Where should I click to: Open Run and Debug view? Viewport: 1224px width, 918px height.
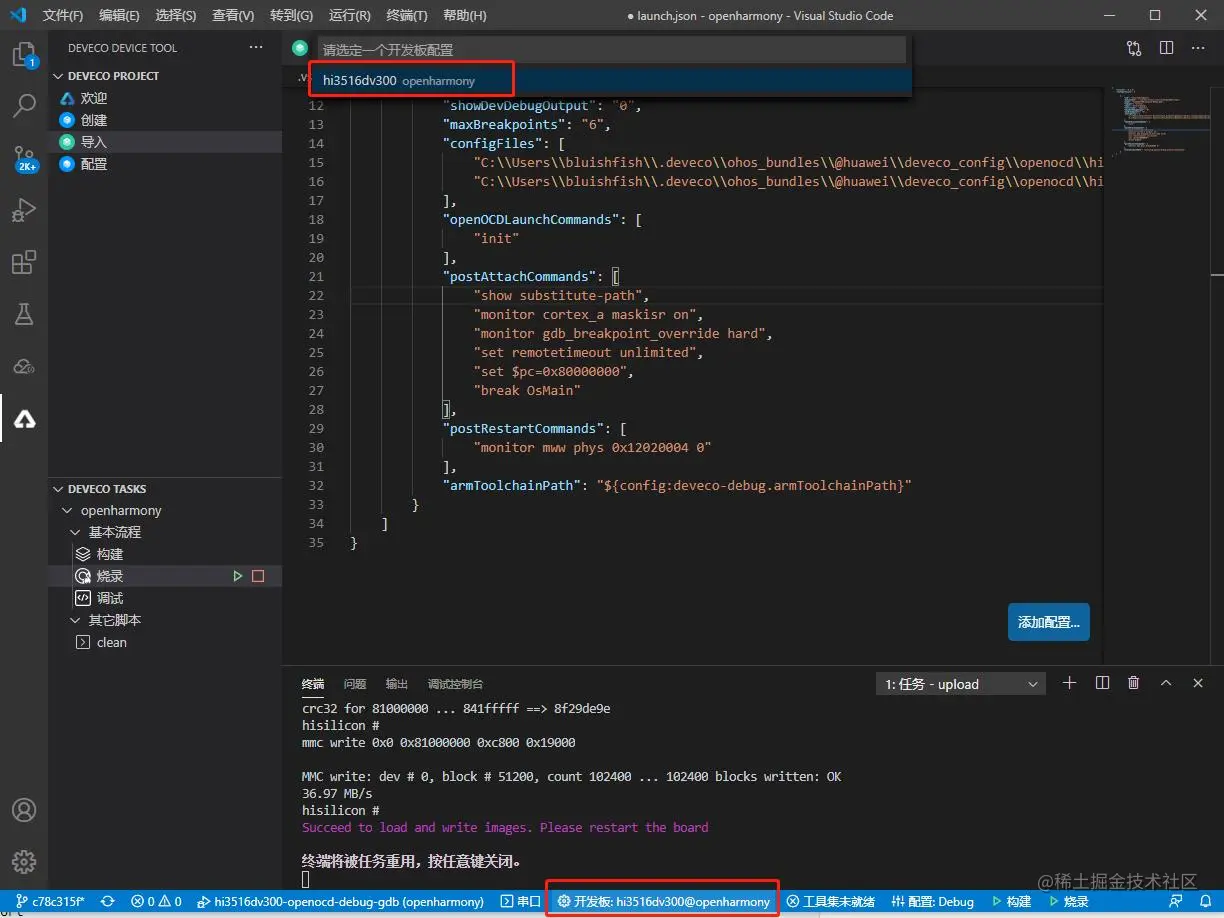click(24, 210)
